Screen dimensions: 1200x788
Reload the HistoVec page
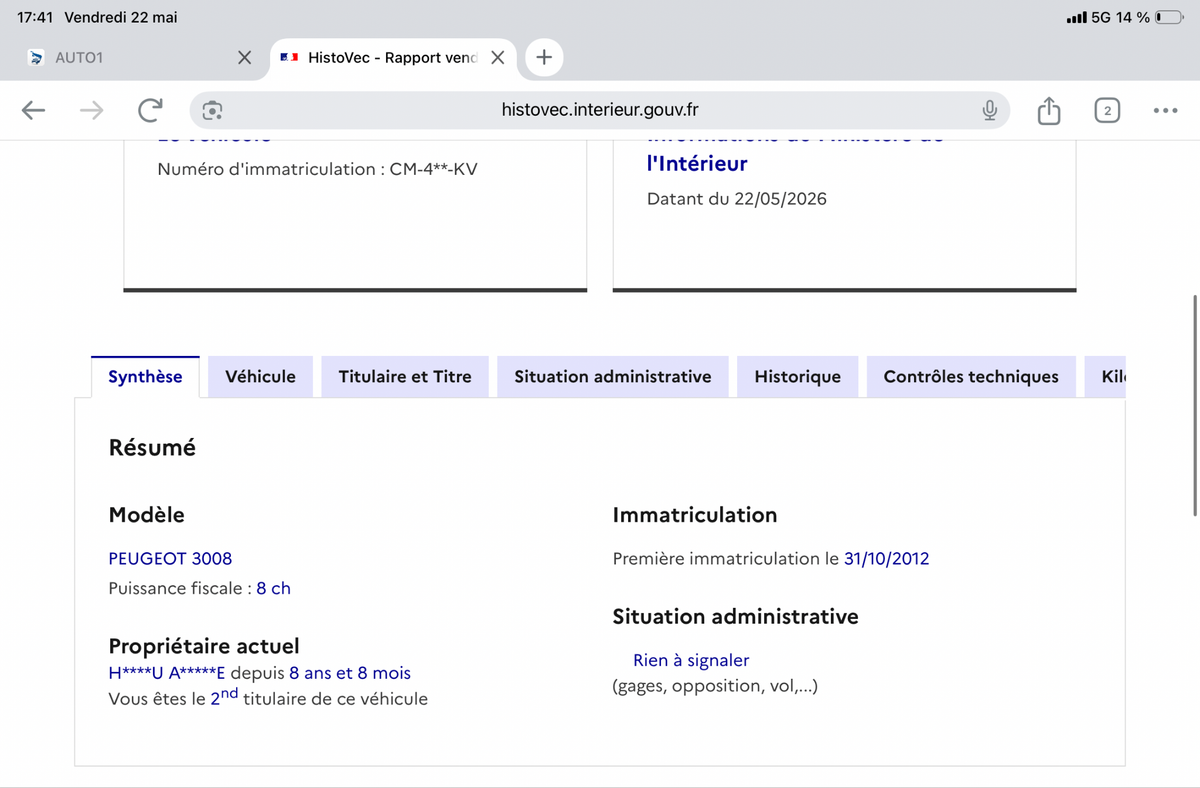150,110
